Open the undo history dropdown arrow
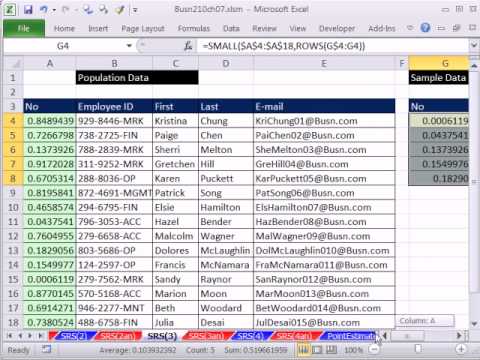 coord(54,10)
